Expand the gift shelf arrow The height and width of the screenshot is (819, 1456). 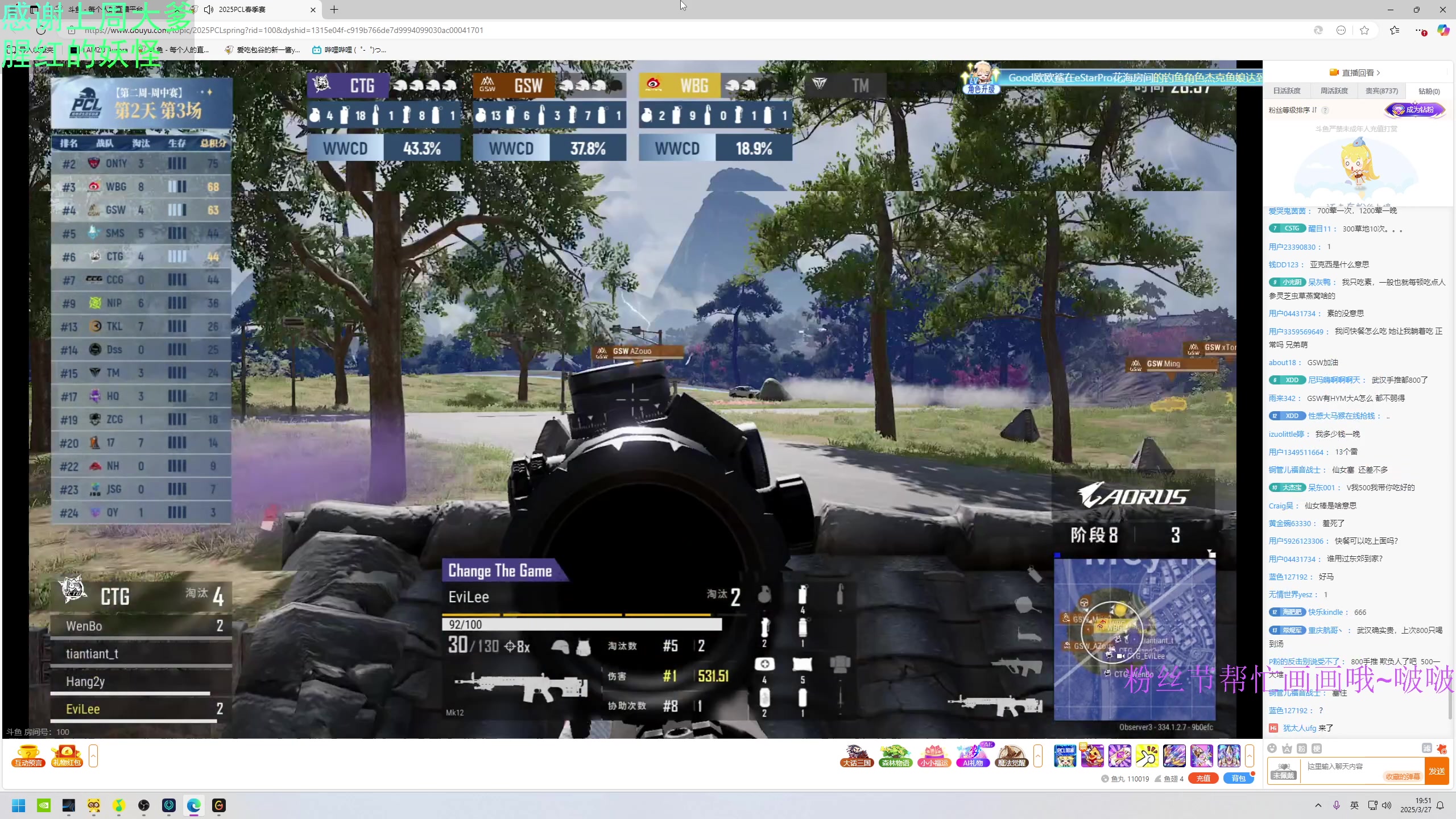pyautogui.click(x=1250, y=756)
